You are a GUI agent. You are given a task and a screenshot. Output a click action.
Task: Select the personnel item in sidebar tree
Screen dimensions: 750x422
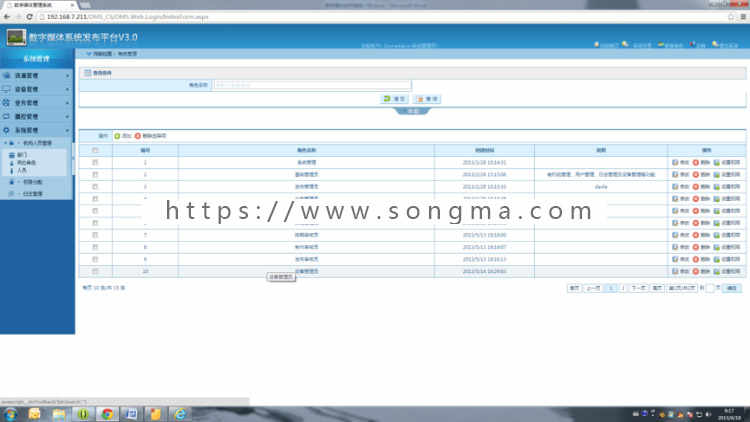tap(22, 170)
